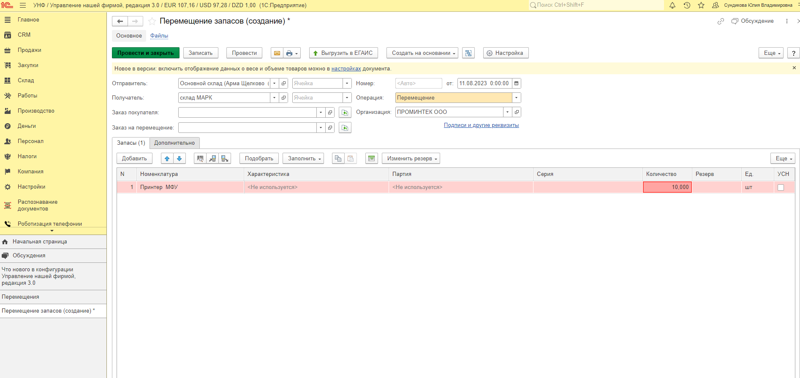Go forward with the right arrow

tap(135, 21)
